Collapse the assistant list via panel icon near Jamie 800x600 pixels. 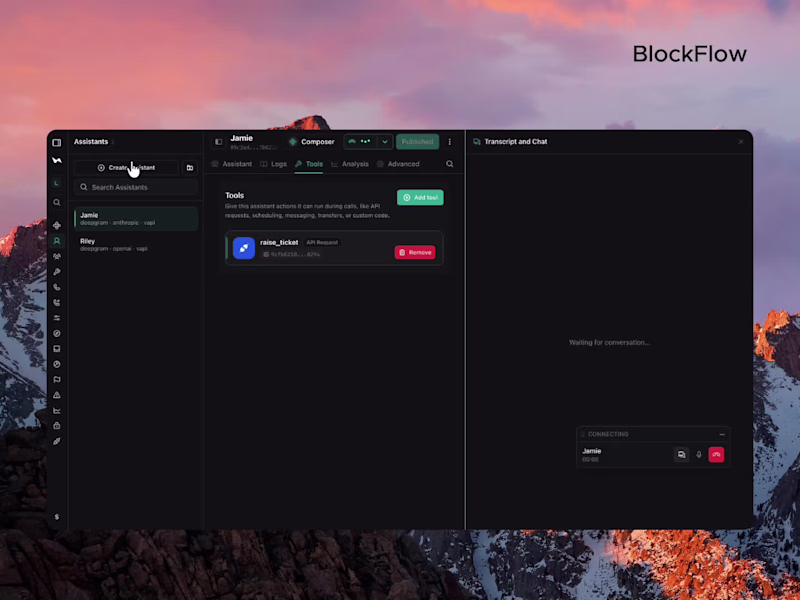218,142
